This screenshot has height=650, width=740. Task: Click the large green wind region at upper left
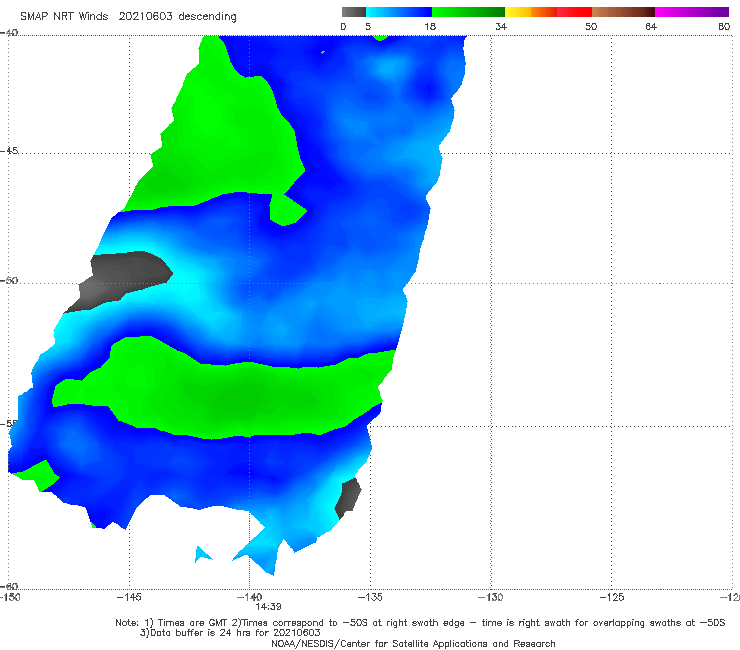pyautogui.click(x=222, y=137)
